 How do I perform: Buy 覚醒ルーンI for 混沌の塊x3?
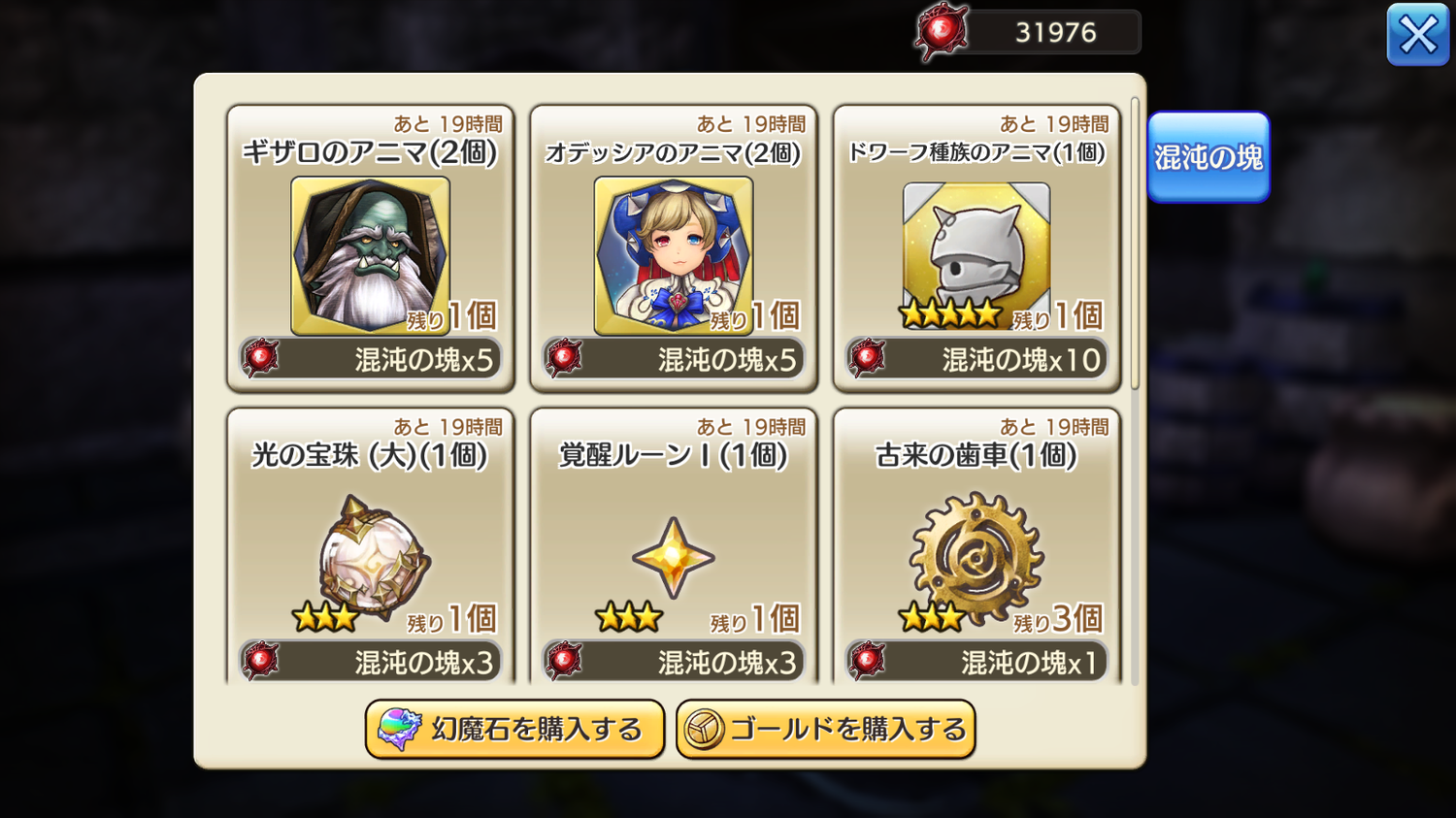[674, 662]
